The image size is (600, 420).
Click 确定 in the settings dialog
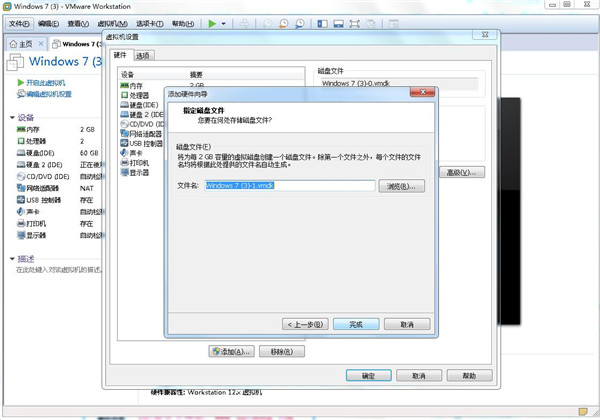(x=368, y=375)
